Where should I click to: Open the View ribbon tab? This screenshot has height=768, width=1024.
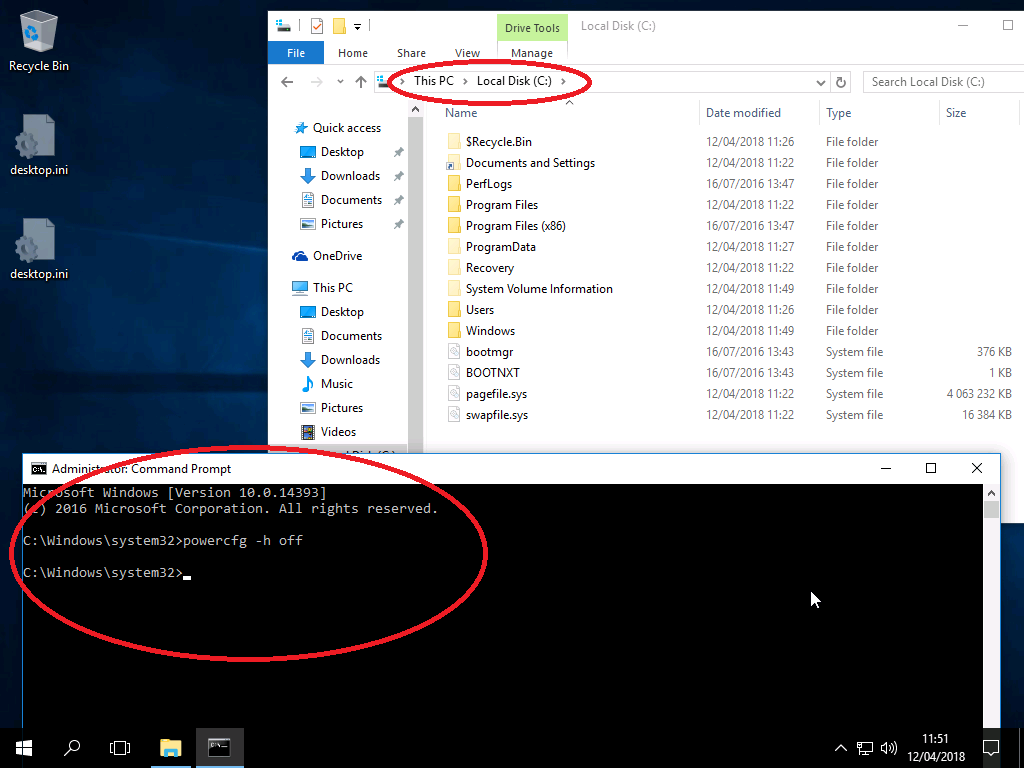[x=467, y=53]
